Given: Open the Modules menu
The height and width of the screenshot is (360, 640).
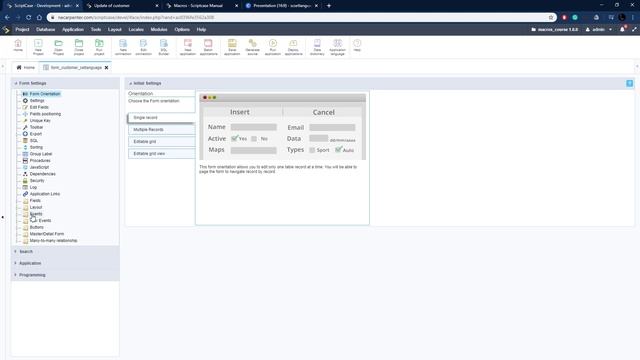Looking at the screenshot, I should click(159, 29).
